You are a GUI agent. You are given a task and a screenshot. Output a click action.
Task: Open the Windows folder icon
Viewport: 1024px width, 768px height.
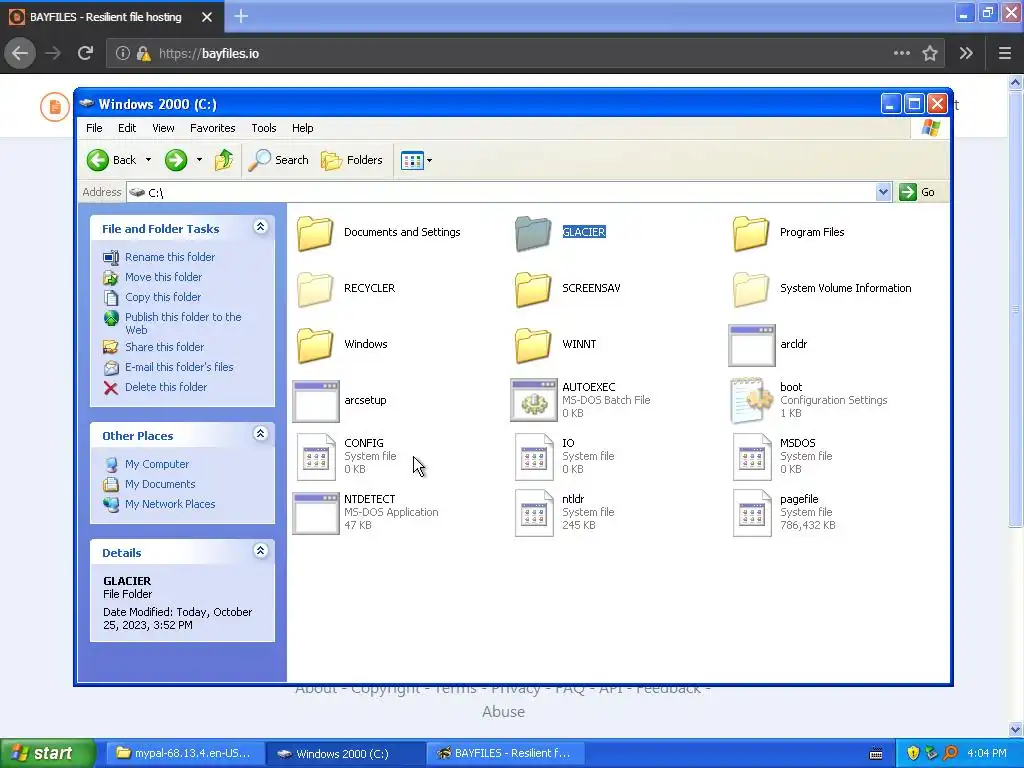tap(315, 345)
